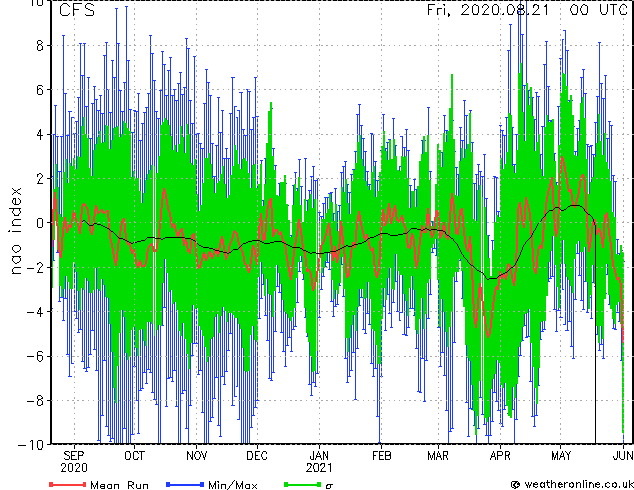The height and width of the screenshot is (490, 634).
Task: Click the y-axis value -8
Action: [35, 401]
